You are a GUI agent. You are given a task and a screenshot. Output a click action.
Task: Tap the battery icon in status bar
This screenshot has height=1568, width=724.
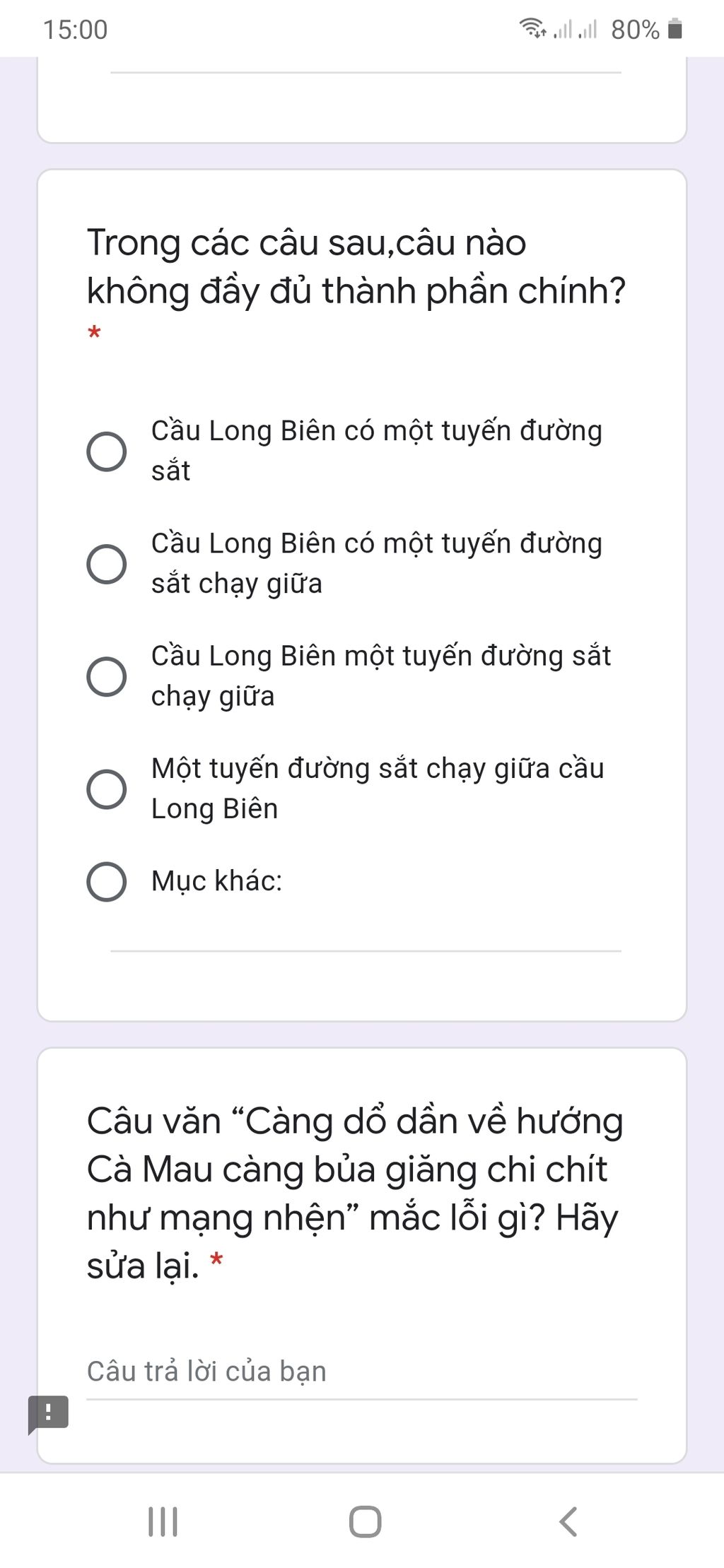pyautogui.click(x=675, y=29)
